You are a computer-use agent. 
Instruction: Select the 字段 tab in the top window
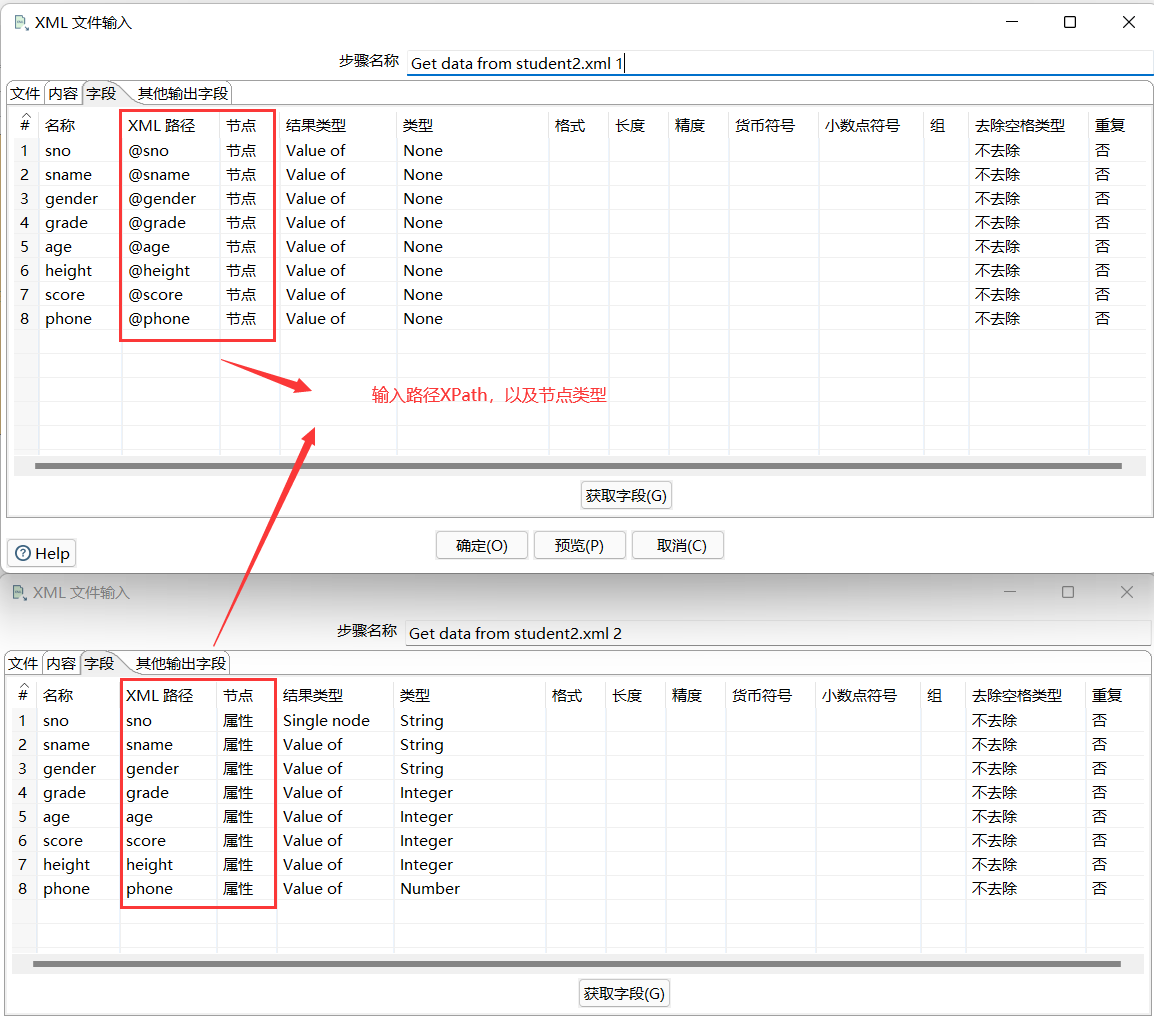(x=102, y=93)
